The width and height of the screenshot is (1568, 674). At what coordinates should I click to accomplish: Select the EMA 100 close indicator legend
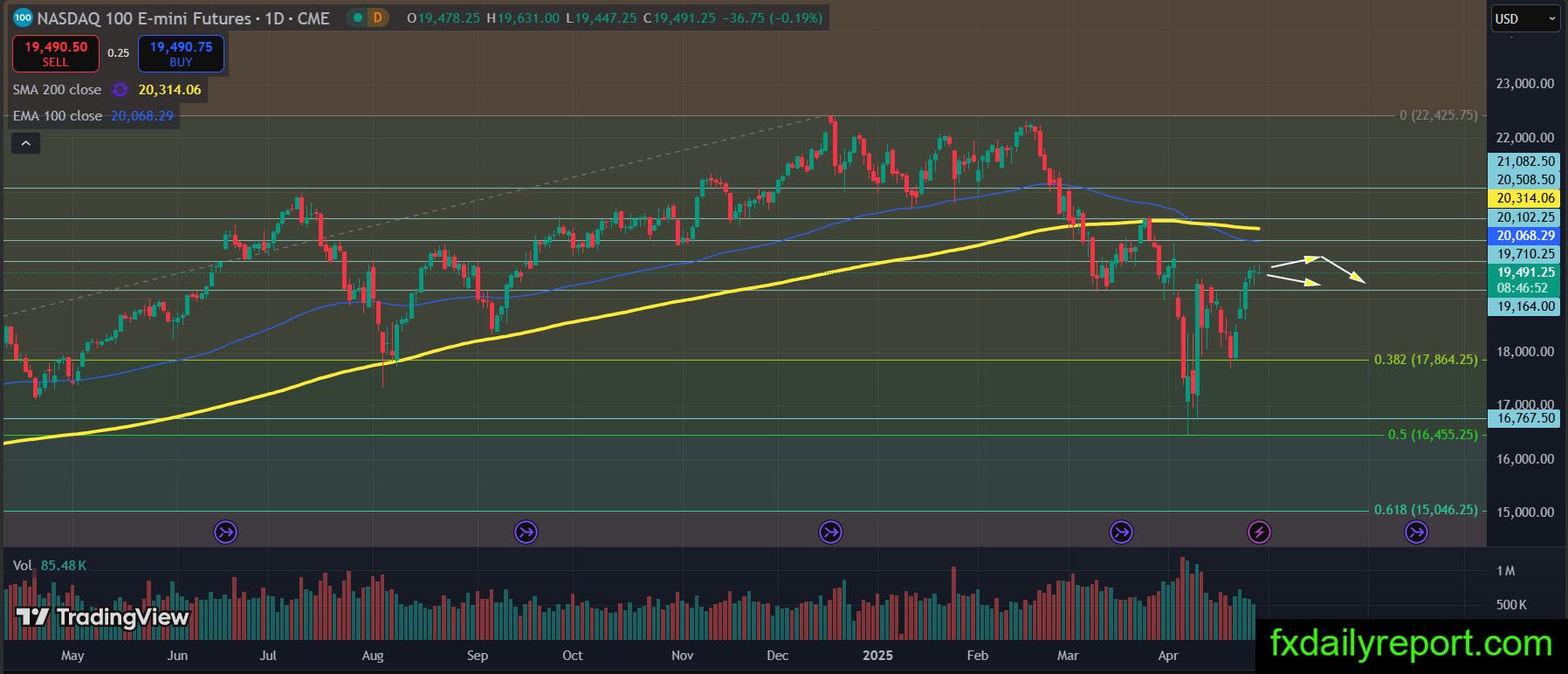(58, 116)
